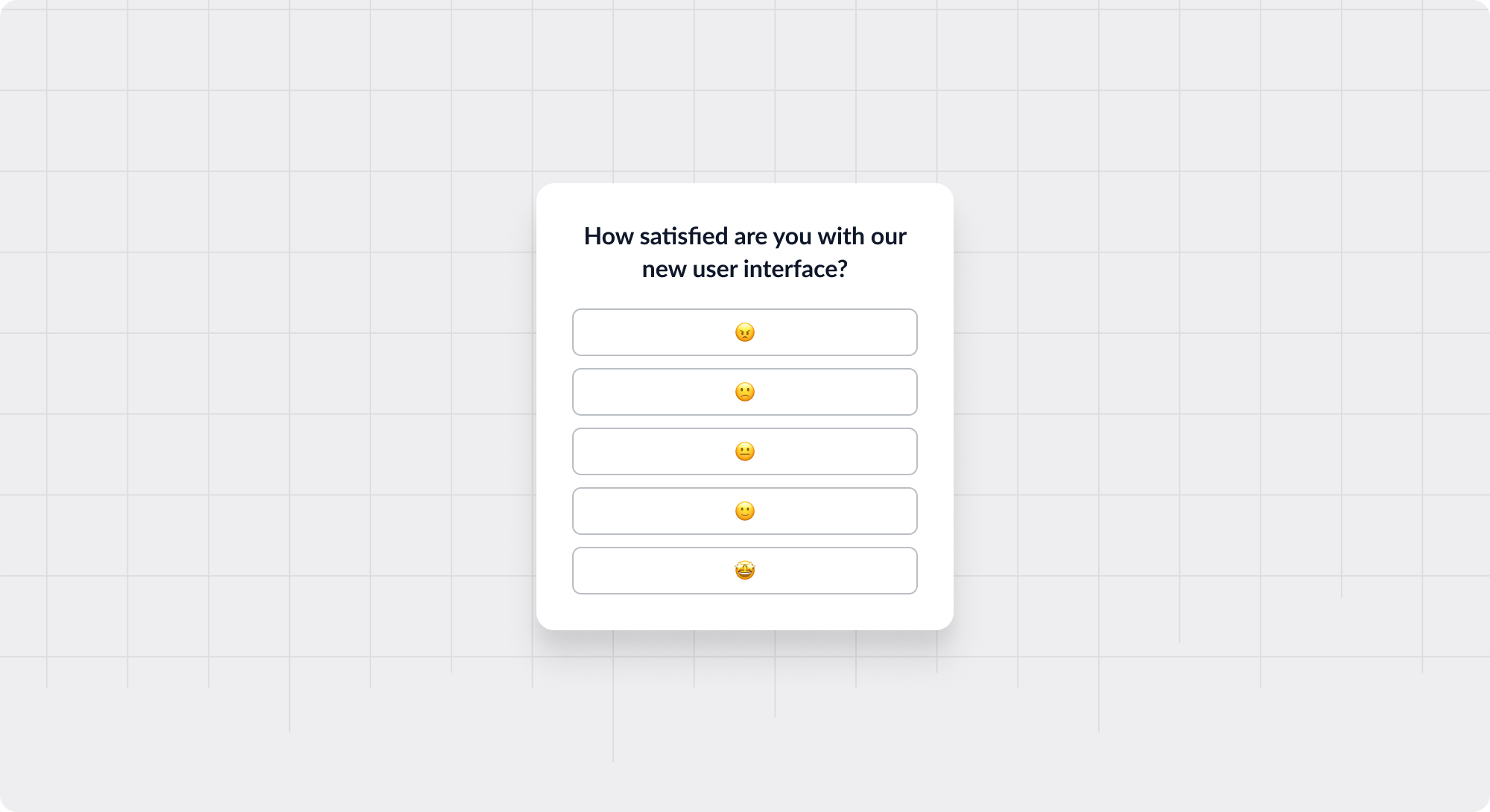Select the first answer option button
This screenshot has width=1490, height=812.
[x=745, y=332]
